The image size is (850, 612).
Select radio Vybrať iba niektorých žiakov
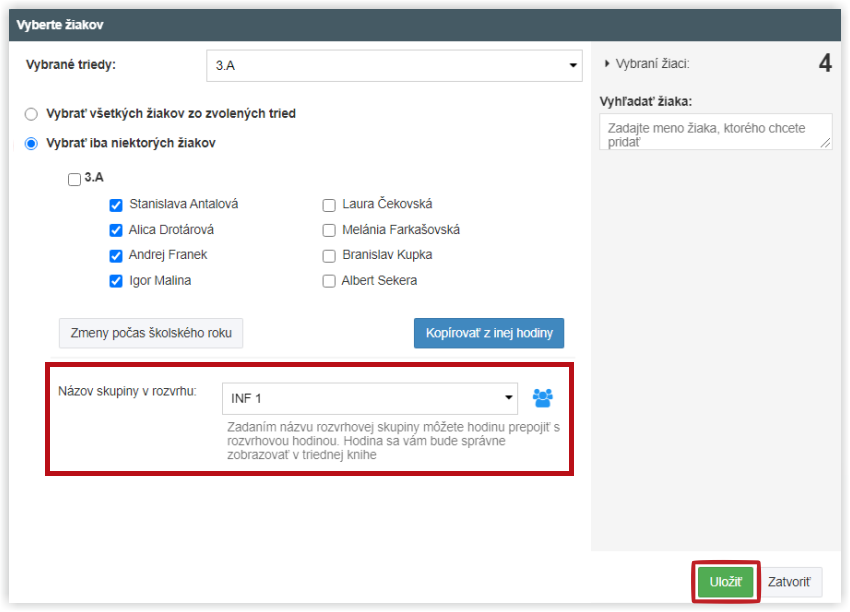31,144
